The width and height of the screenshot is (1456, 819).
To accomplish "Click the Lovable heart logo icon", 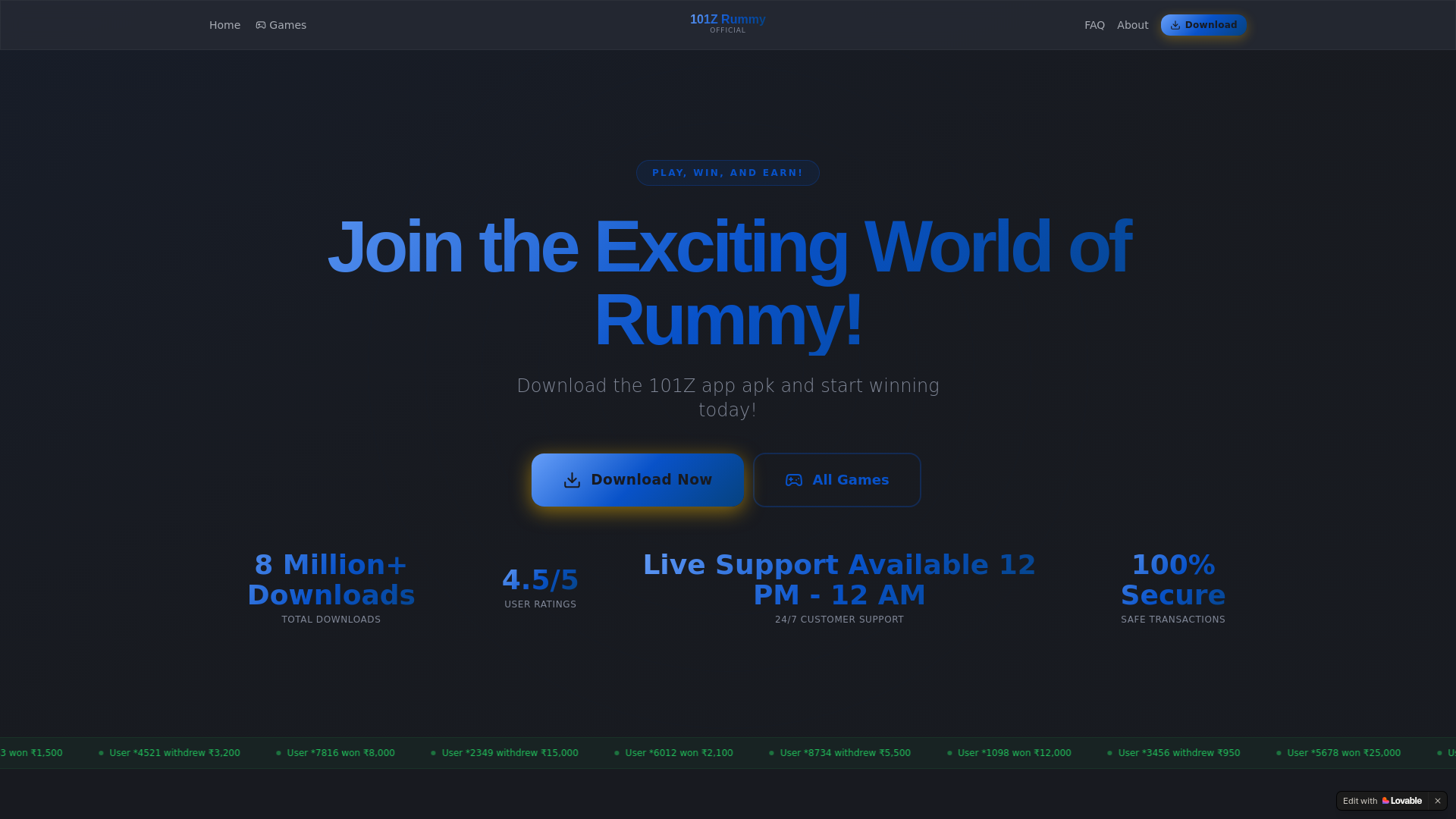I will coord(1385,801).
